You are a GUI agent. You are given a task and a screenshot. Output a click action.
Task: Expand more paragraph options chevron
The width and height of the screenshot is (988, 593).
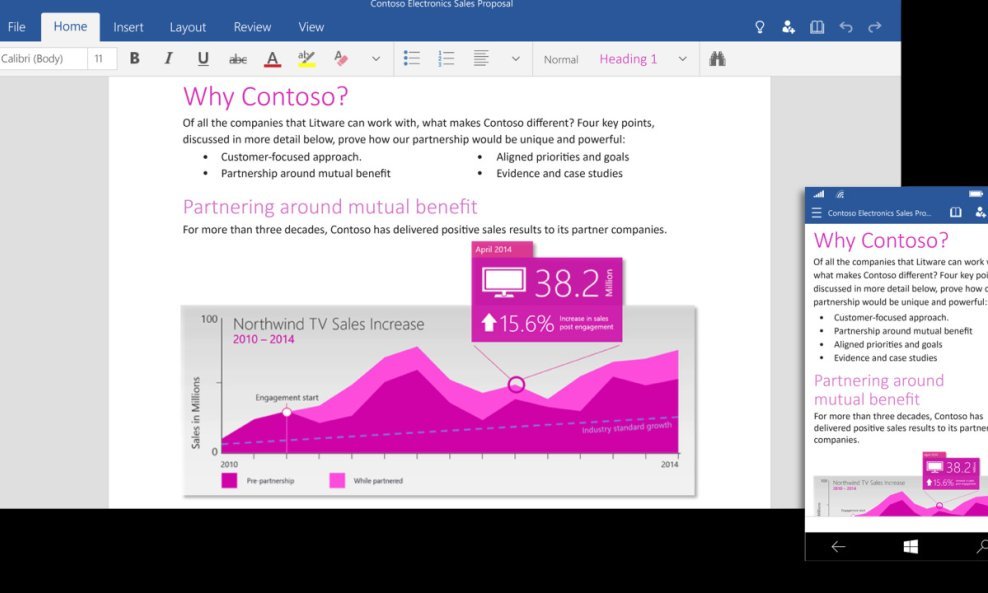click(x=515, y=59)
